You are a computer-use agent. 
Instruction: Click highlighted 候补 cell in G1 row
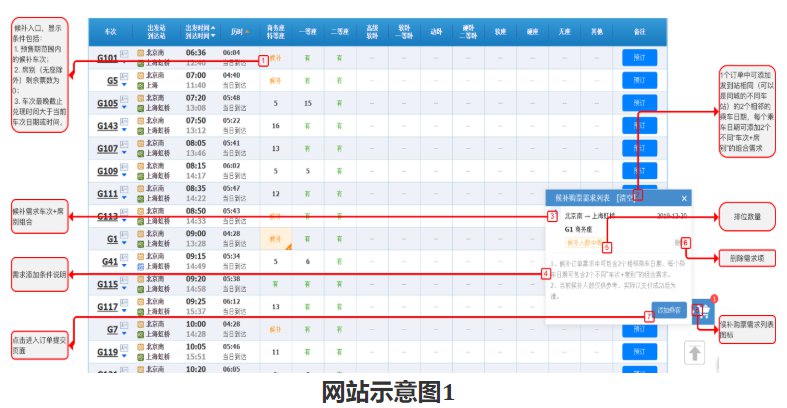click(276, 239)
